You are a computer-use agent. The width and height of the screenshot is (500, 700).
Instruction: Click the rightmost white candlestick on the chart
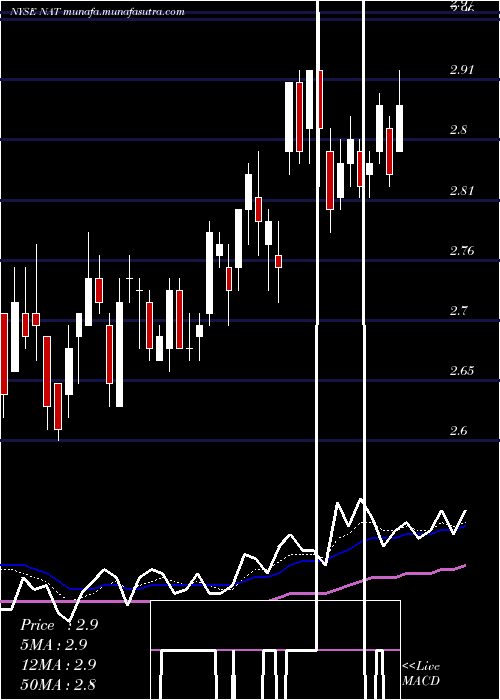click(x=400, y=129)
